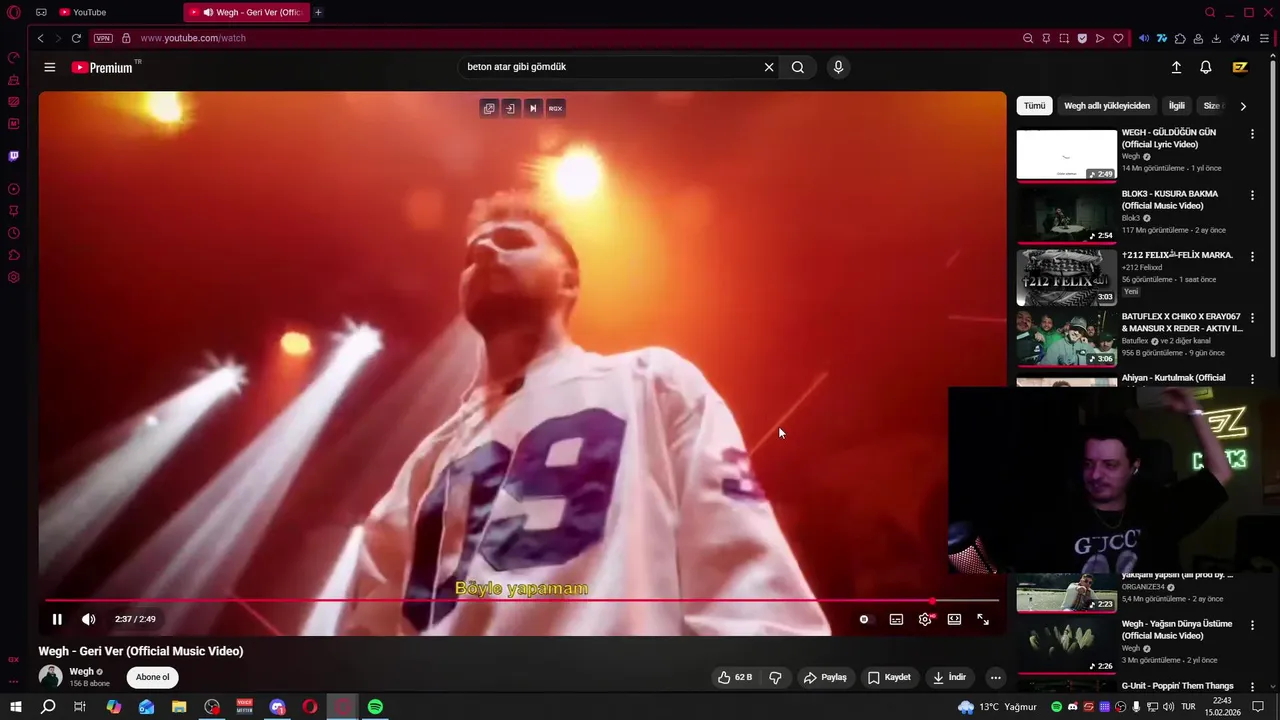
Task: Dislike the video
Action: 775,677
